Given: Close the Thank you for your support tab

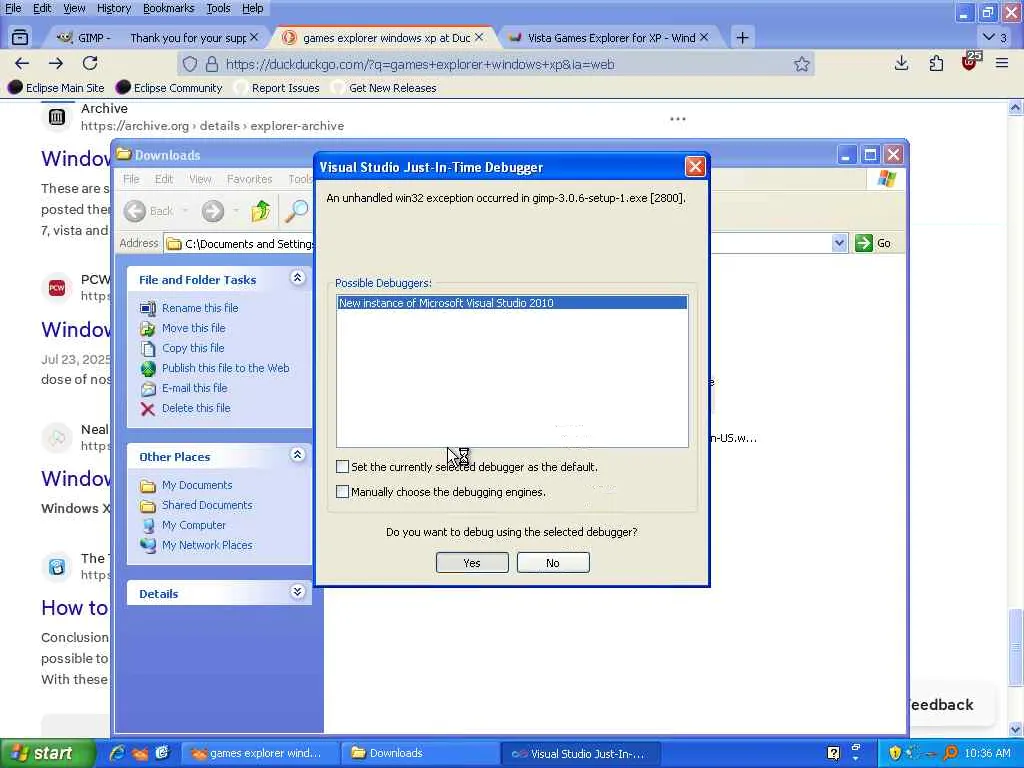Looking at the screenshot, I should pos(254,37).
